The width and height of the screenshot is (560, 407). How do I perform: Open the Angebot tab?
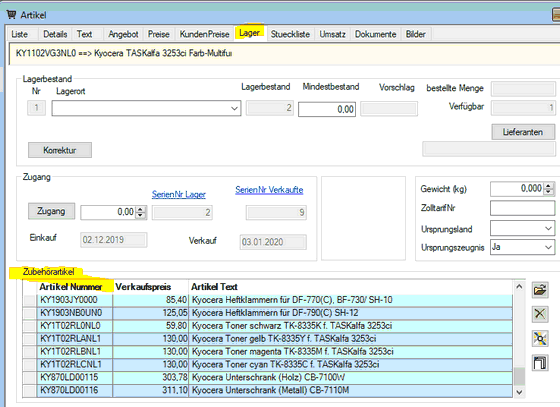pyautogui.click(x=123, y=34)
